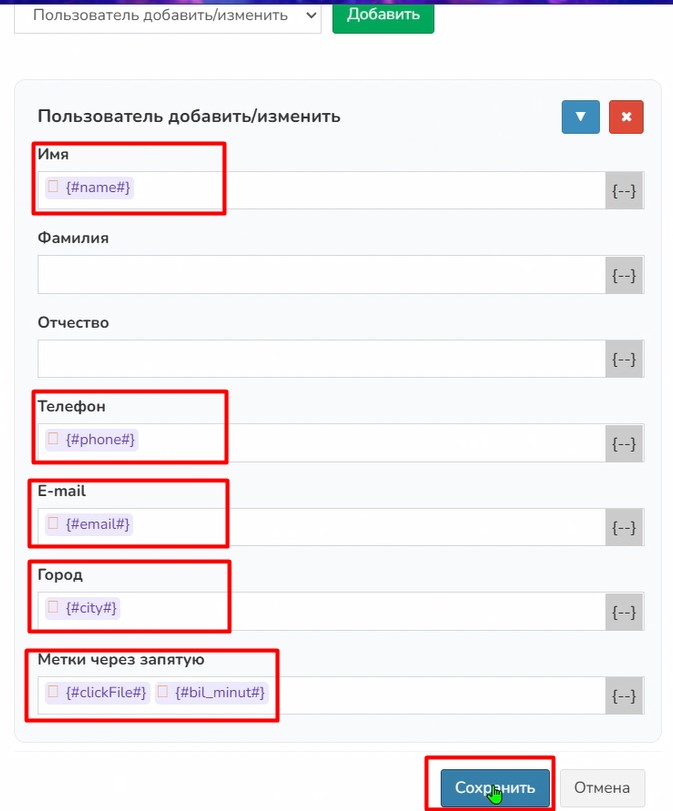The width and height of the screenshot is (673, 811).
Task: Select the {#phone#} tag in Телефон field
Action: [x=100, y=439]
